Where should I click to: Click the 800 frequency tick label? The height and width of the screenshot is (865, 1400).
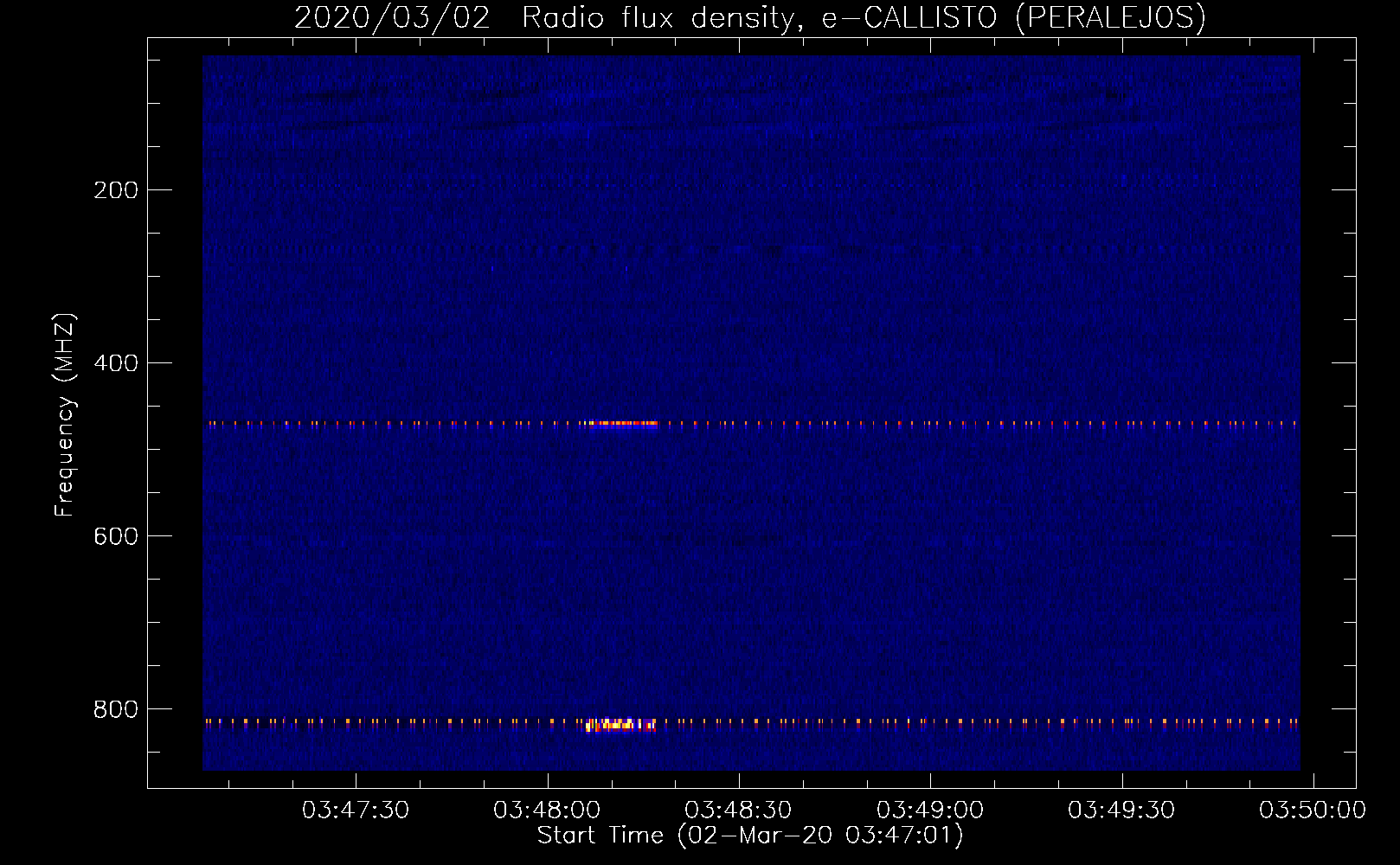(116, 709)
